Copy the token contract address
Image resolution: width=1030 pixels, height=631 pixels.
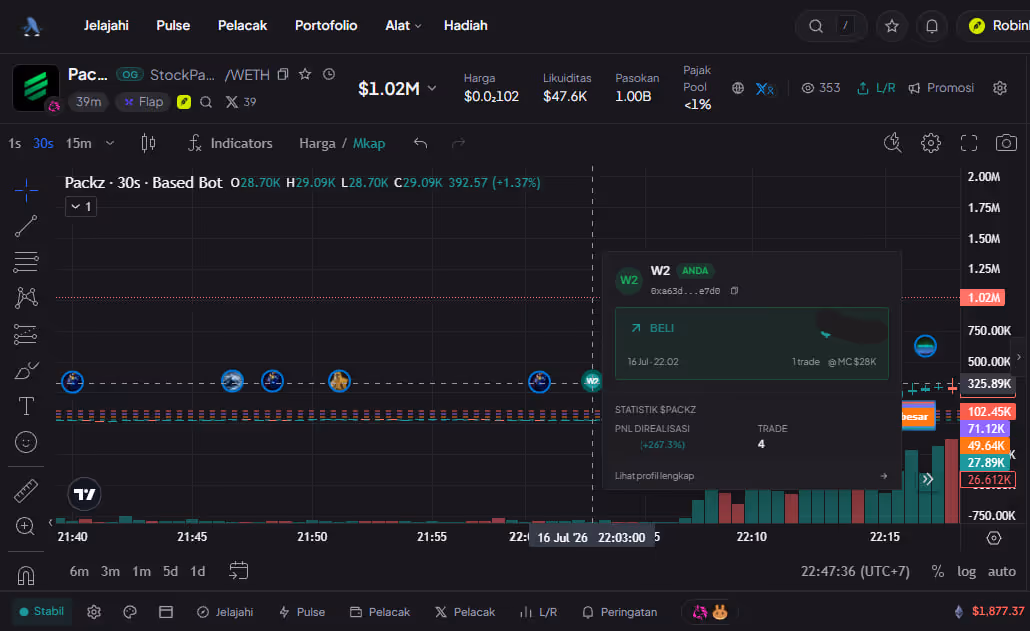[x=283, y=74]
